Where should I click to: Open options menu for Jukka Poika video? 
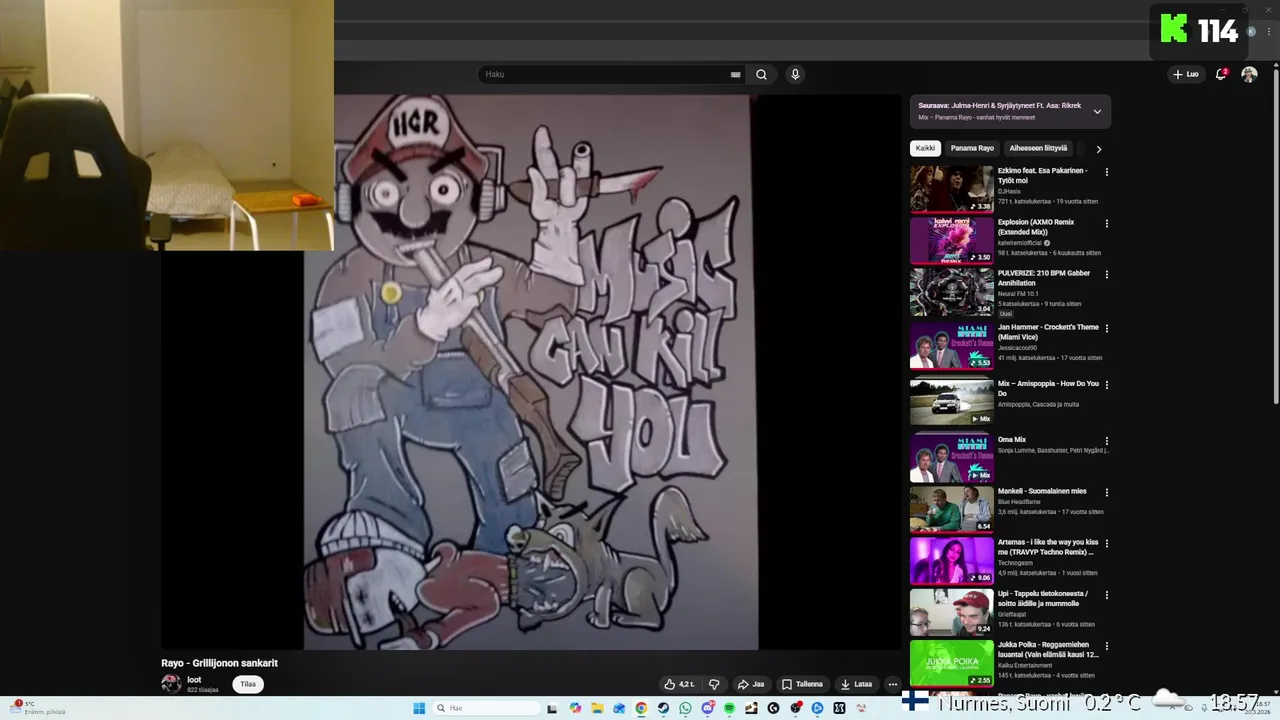[x=1106, y=646]
